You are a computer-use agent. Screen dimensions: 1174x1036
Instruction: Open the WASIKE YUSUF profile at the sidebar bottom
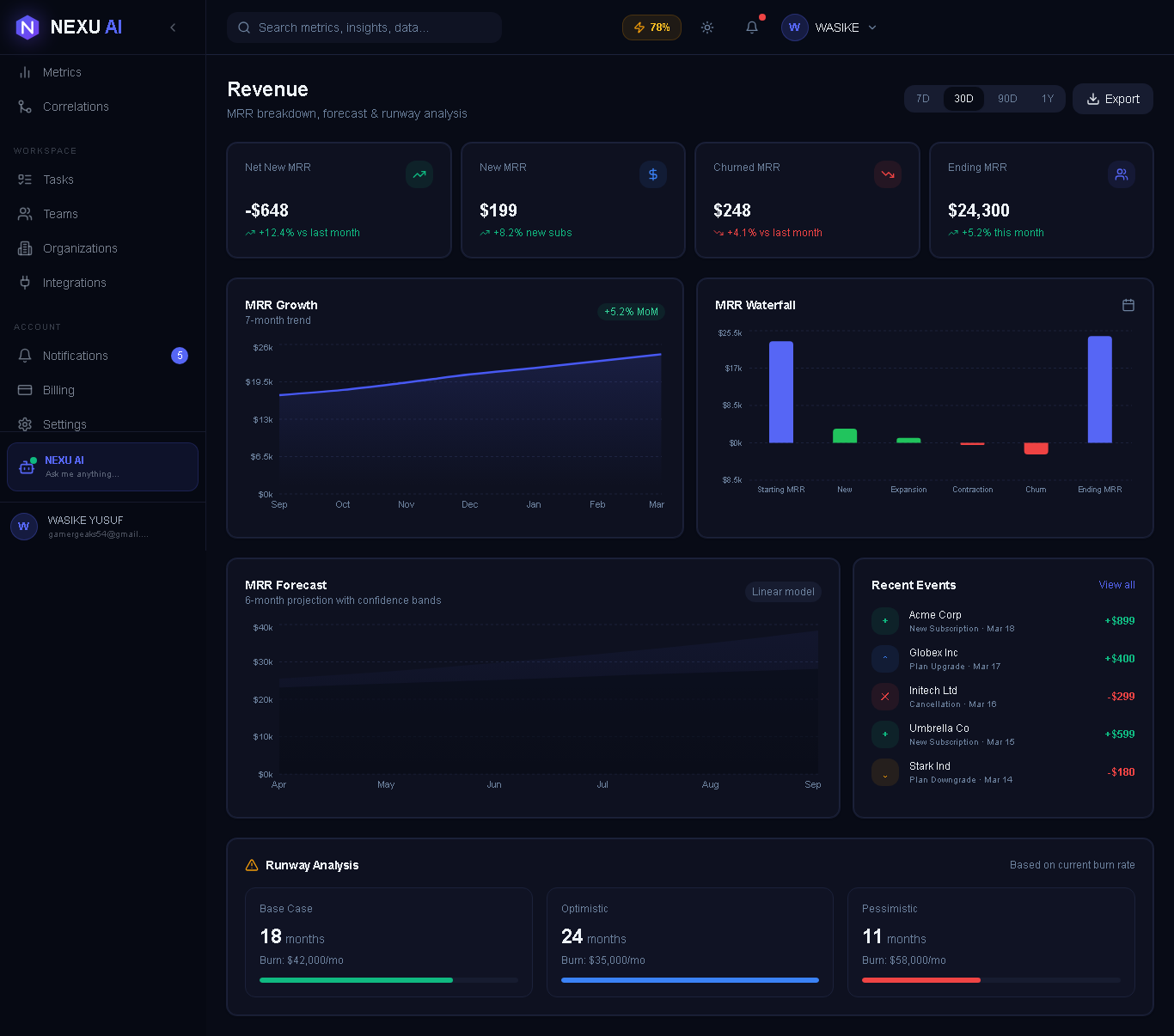(102, 527)
